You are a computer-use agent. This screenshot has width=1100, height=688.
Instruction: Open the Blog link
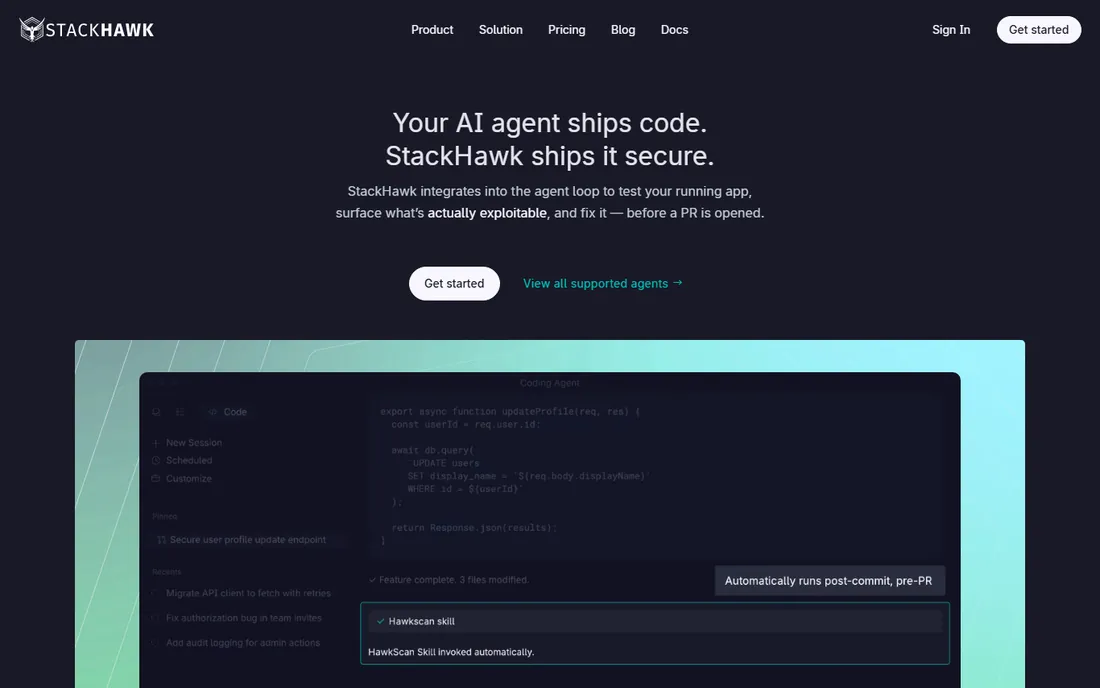click(623, 29)
